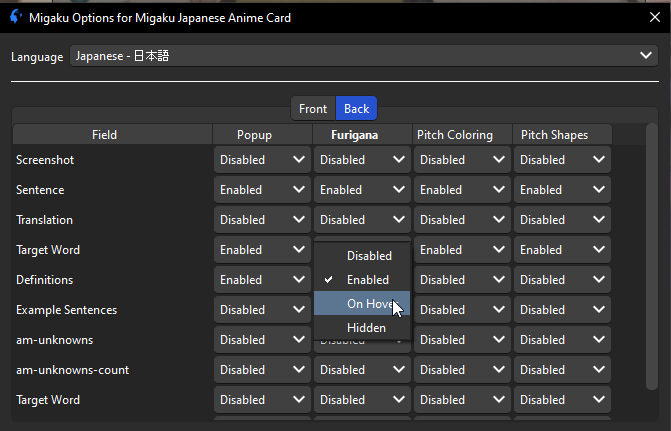Image resolution: width=671 pixels, height=431 pixels.
Task: Expand Sentence row Furigana dropdown
Action: tap(362, 190)
